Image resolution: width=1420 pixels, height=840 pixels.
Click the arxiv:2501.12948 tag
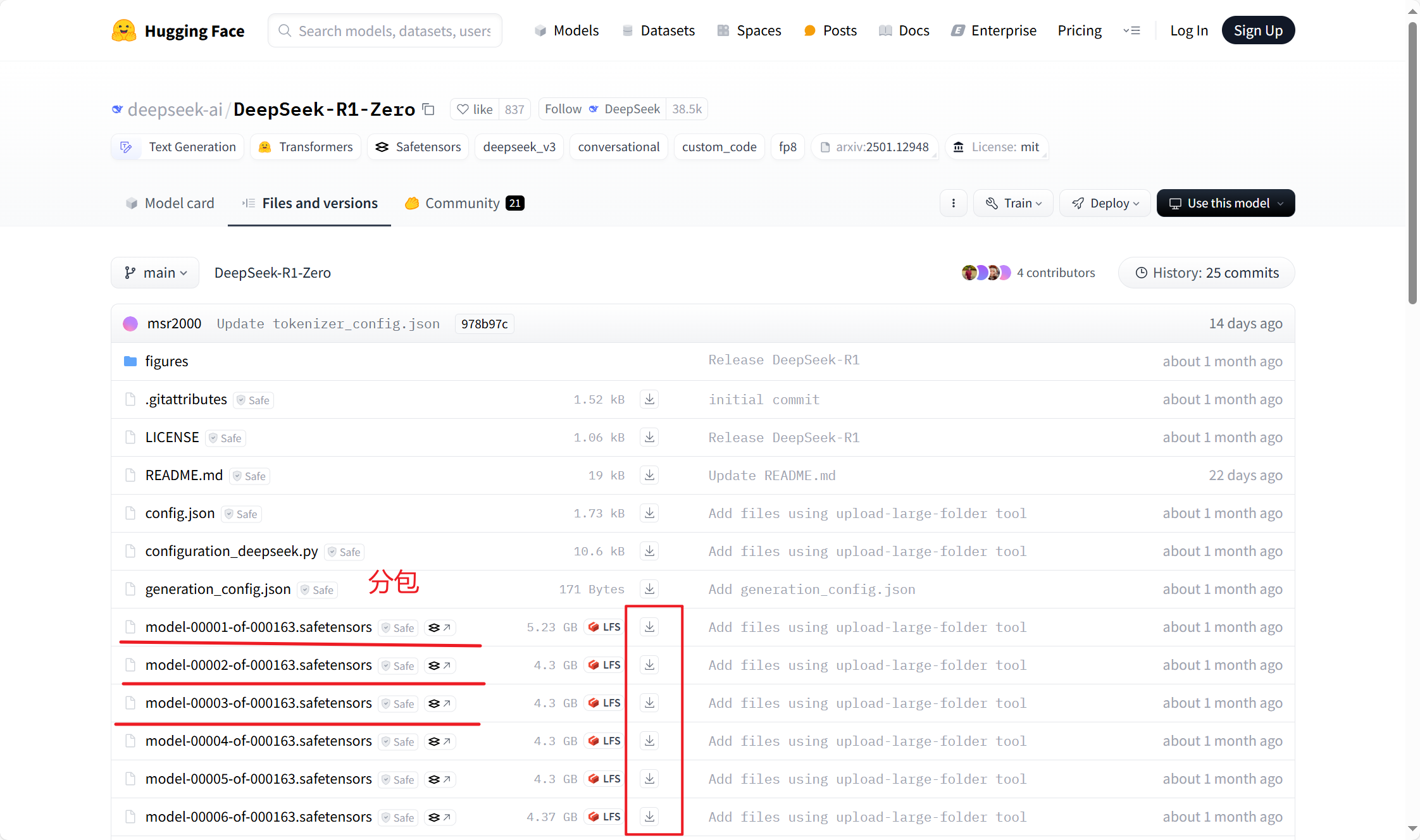pyautogui.click(x=875, y=147)
